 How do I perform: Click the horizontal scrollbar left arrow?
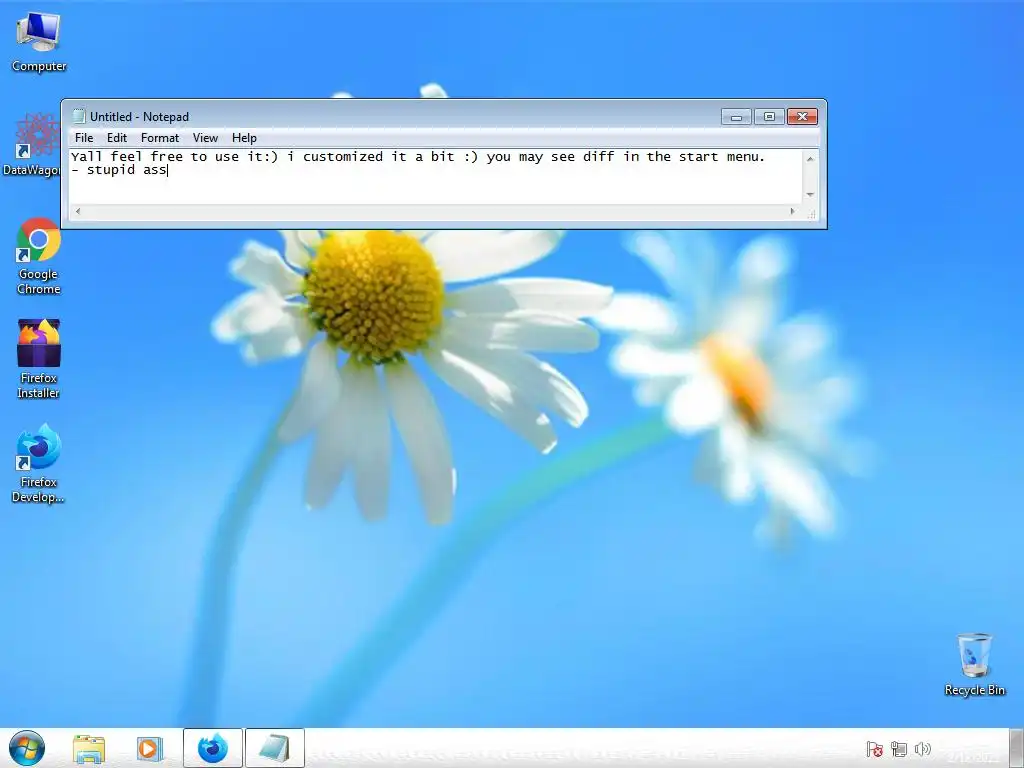point(78,211)
